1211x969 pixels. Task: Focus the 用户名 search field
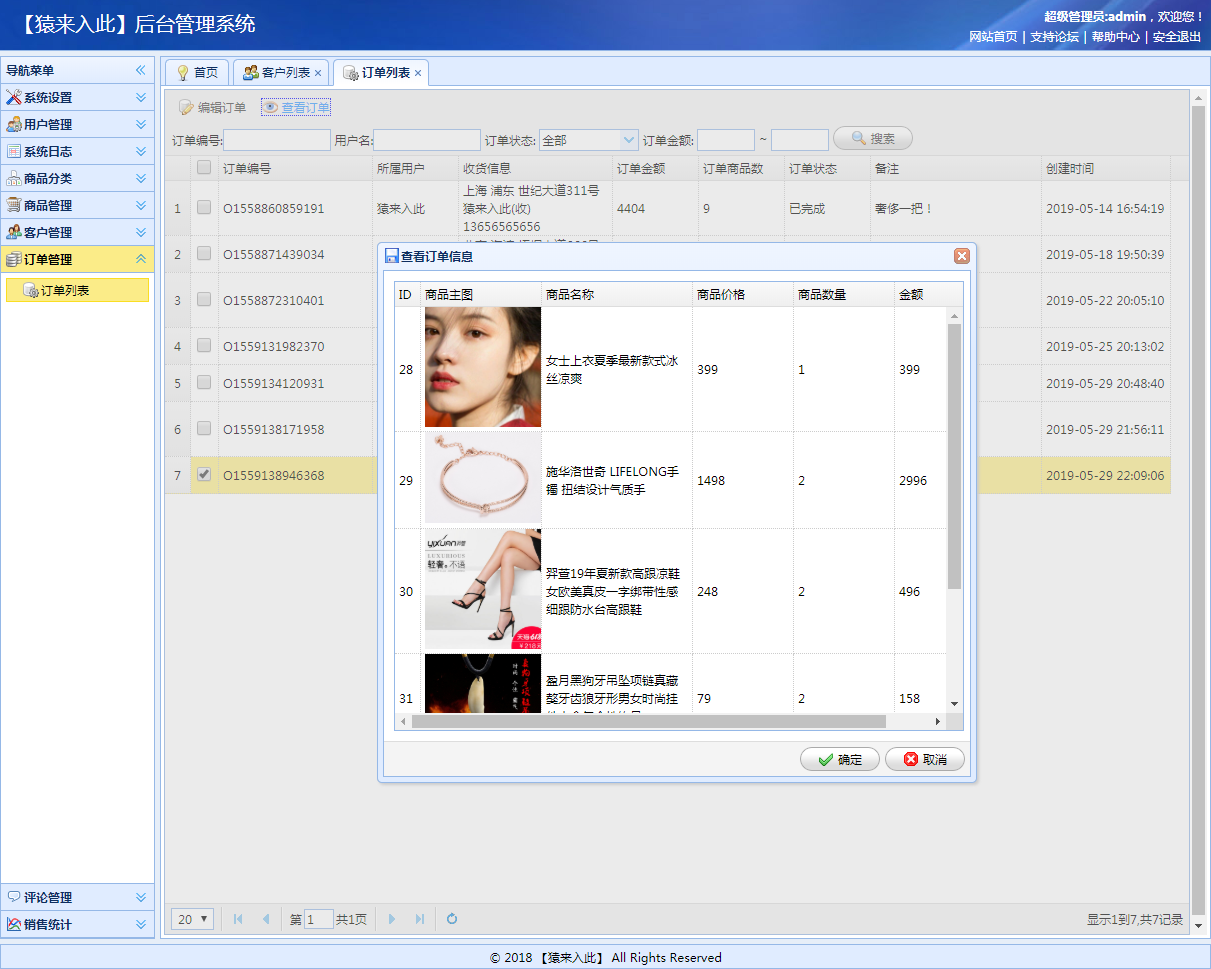pyautogui.click(x=427, y=140)
